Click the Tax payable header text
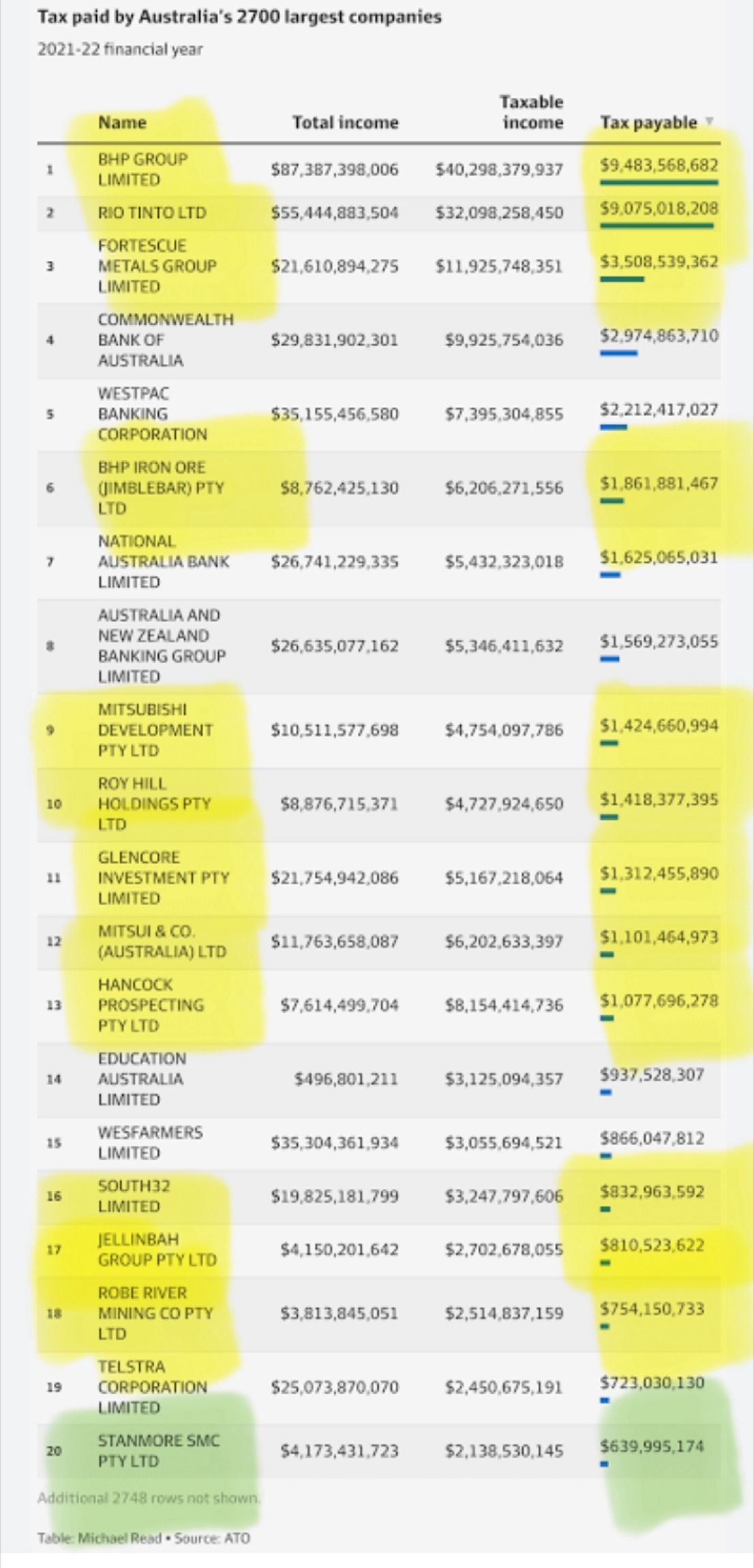754x1568 pixels. pyautogui.click(x=648, y=123)
